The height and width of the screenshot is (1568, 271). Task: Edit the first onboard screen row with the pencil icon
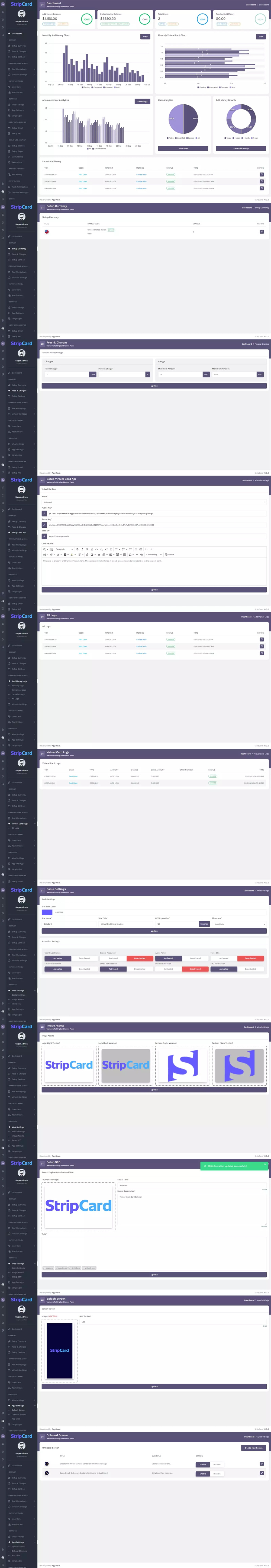(262, 1464)
